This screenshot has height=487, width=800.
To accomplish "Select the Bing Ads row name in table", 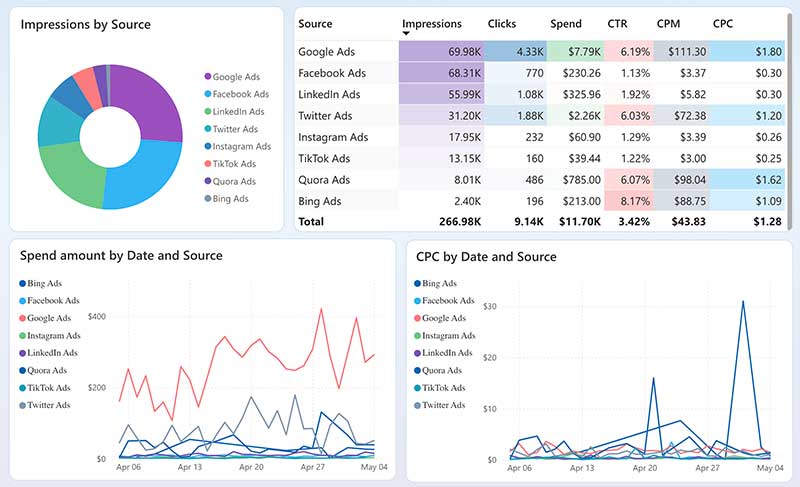I will click(x=320, y=201).
